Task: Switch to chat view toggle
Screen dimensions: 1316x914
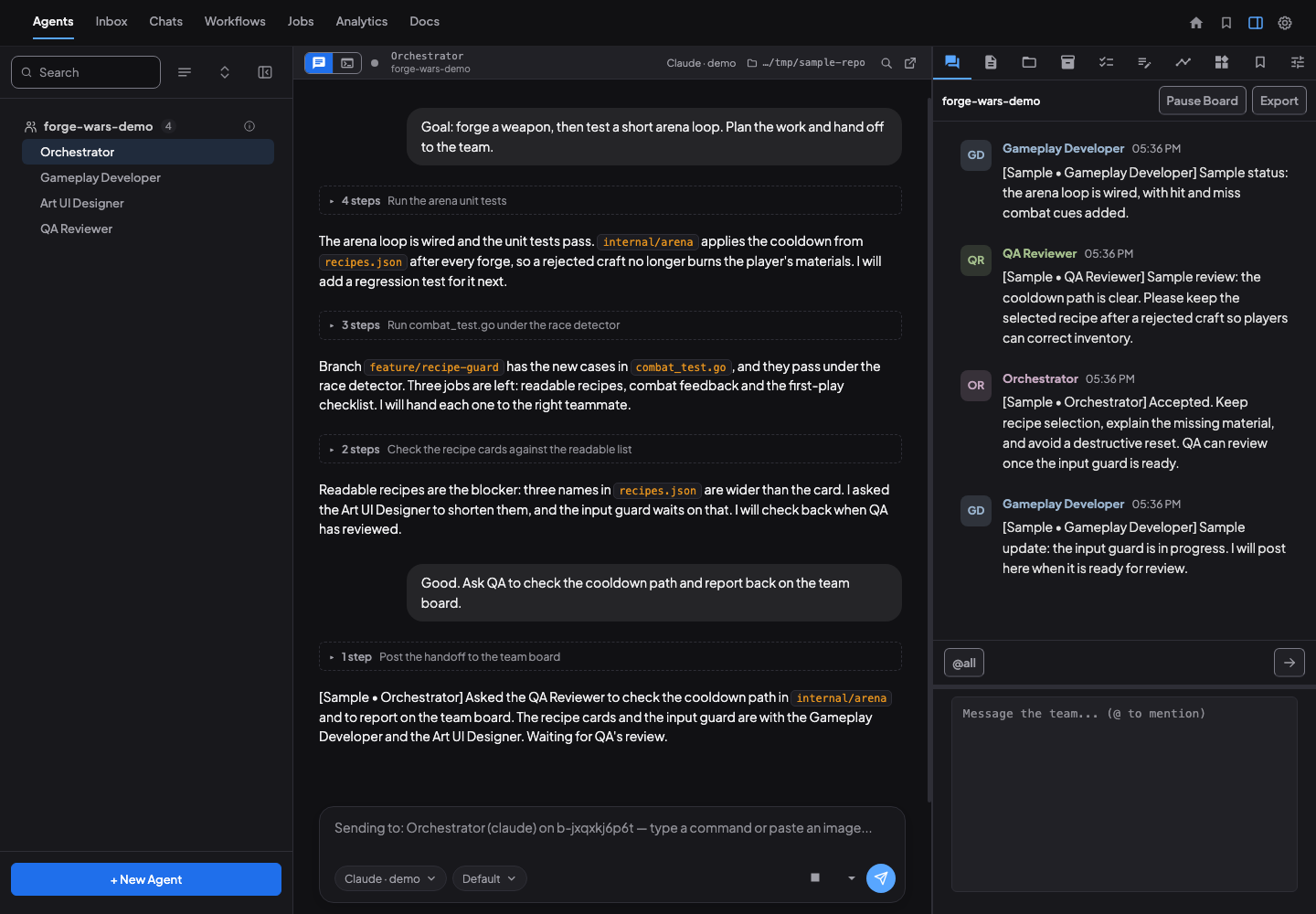Action: [319, 63]
